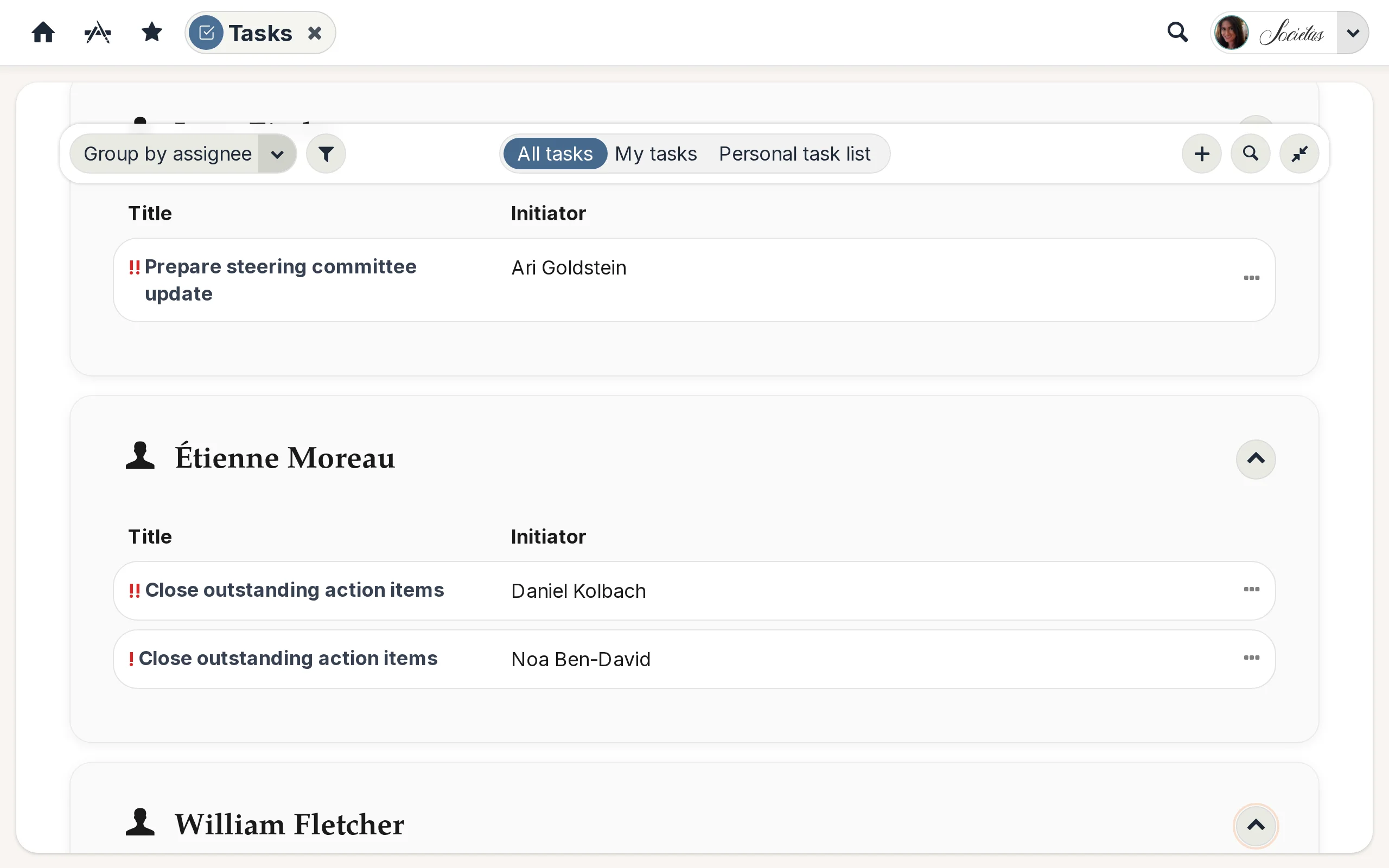Click Noa Ben-David initiator cell
1389x868 pixels.
click(581, 660)
